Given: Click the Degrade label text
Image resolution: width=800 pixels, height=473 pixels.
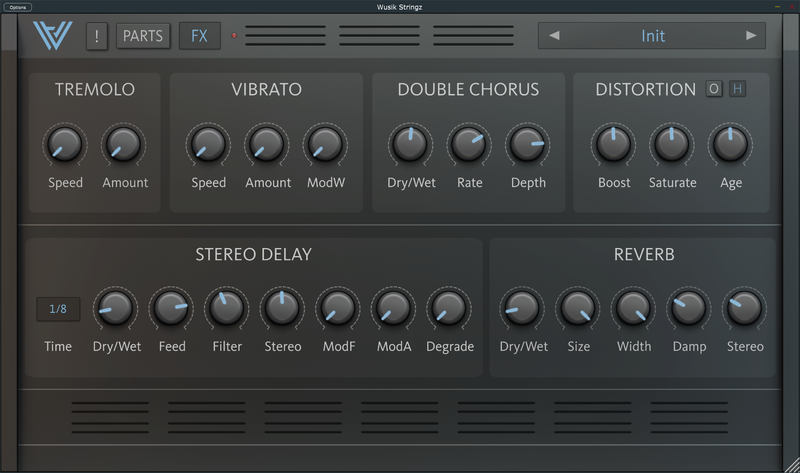Looking at the screenshot, I should pyautogui.click(x=450, y=347).
